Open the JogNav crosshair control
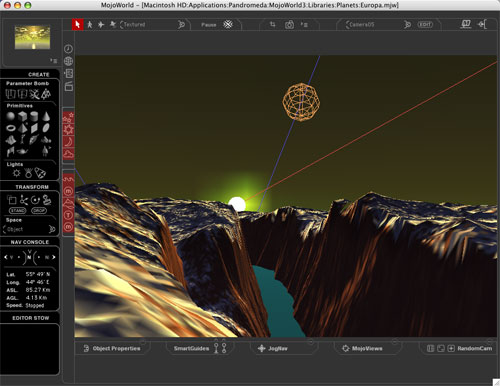The height and width of the screenshot is (386, 500). pos(262,348)
